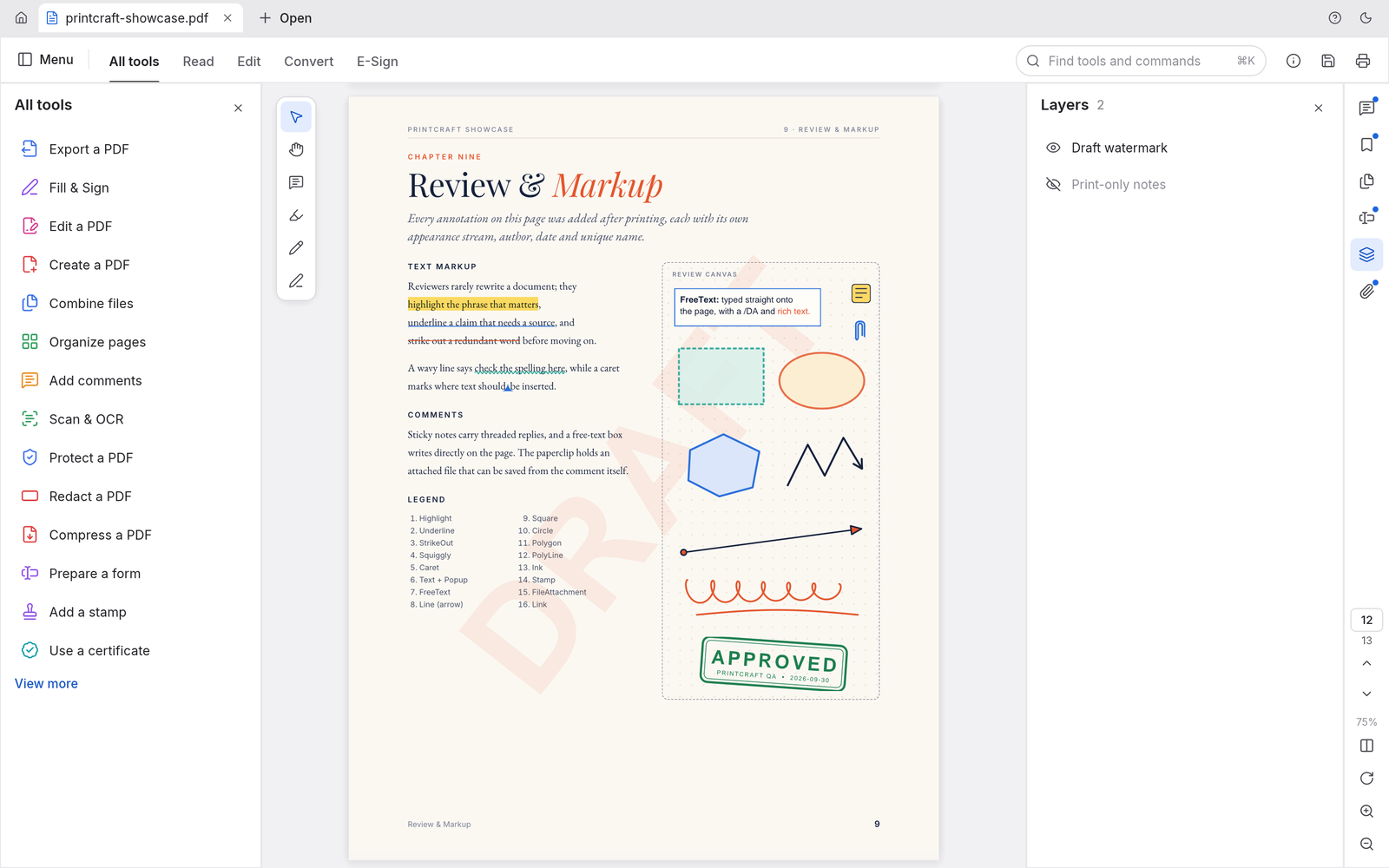Click the Find tools and commands field
Viewport: 1389px width, 868px height.
1141,61
